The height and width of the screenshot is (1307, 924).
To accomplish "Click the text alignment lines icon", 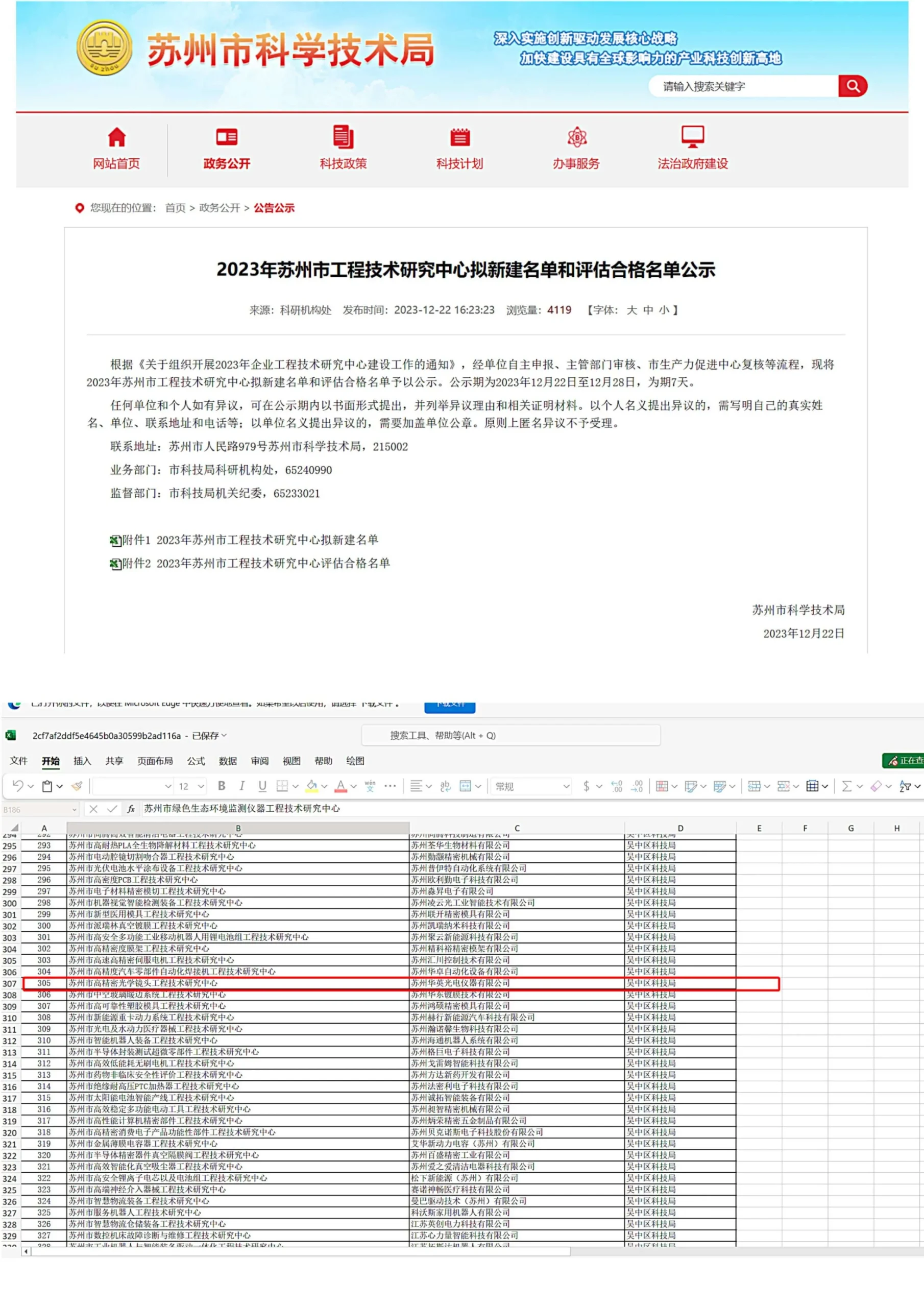I will tap(416, 786).
